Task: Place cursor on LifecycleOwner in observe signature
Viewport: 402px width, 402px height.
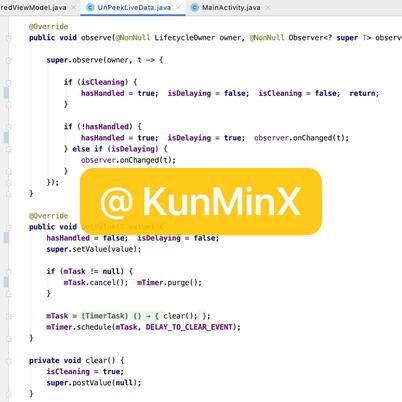Action: [184, 38]
